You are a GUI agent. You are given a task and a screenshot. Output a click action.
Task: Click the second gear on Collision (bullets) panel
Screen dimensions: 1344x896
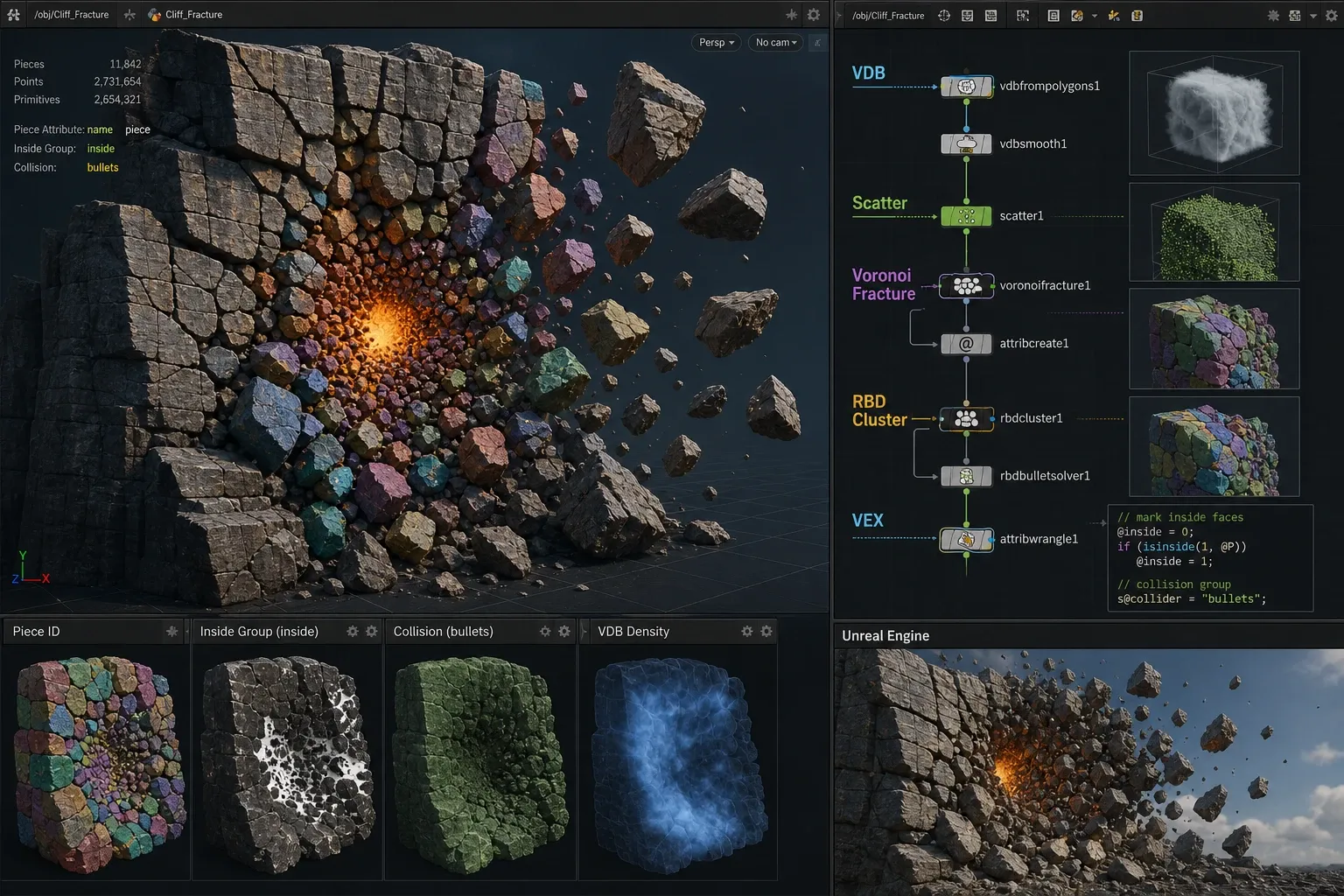click(x=564, y=631)
